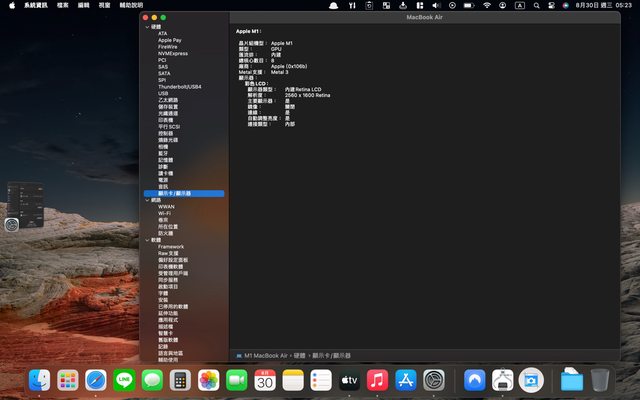Launch Apple TV from the Dock
This screenshot has height=400, width=640.
tap(349, 380)
